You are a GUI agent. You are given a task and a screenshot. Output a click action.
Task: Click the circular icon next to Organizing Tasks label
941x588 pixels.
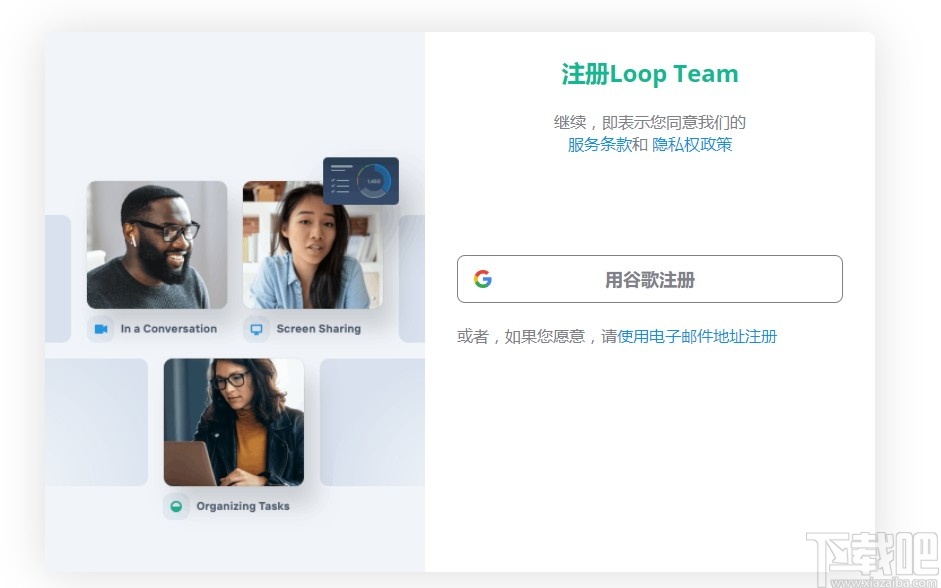[x=175, y=506]
